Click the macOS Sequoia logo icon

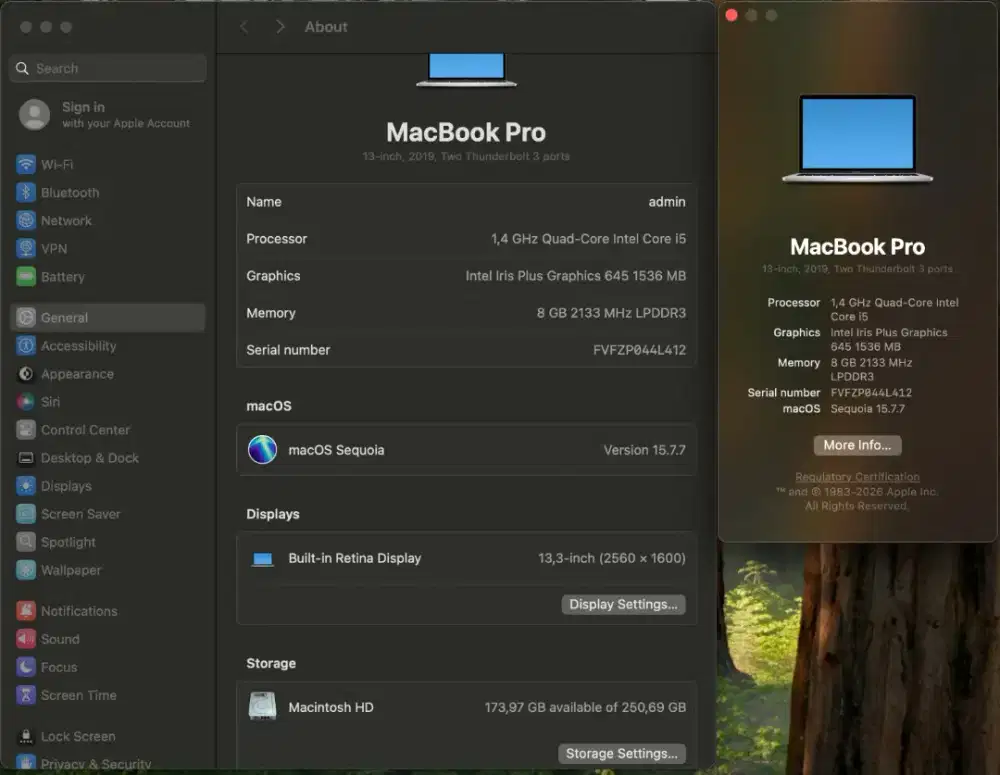point(262,450)
